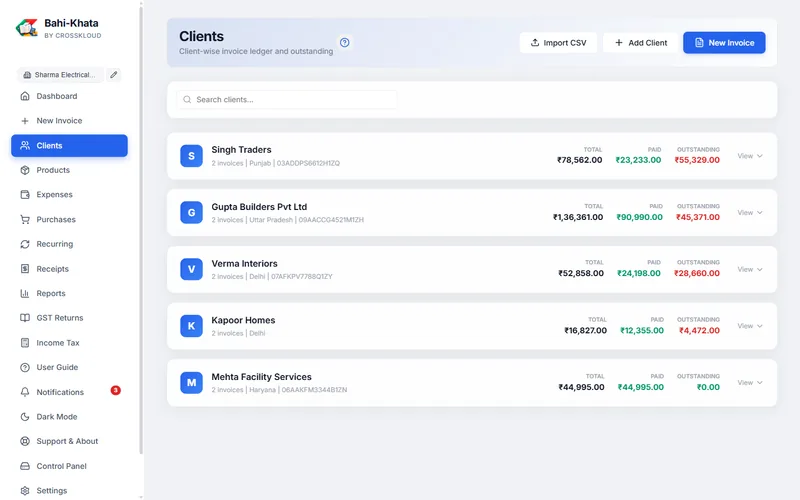The width and height of the screenshot is (800, 500).
Task: Click the Dashboard home icon
Action: [24, 96]
